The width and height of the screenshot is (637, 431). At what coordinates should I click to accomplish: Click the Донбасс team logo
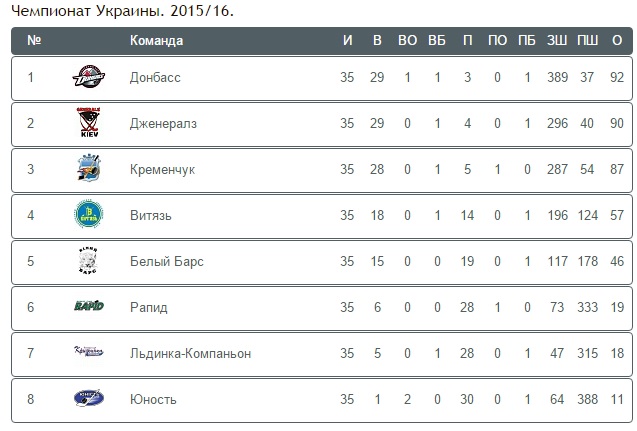pyautogui.click(x=89, y=77)
